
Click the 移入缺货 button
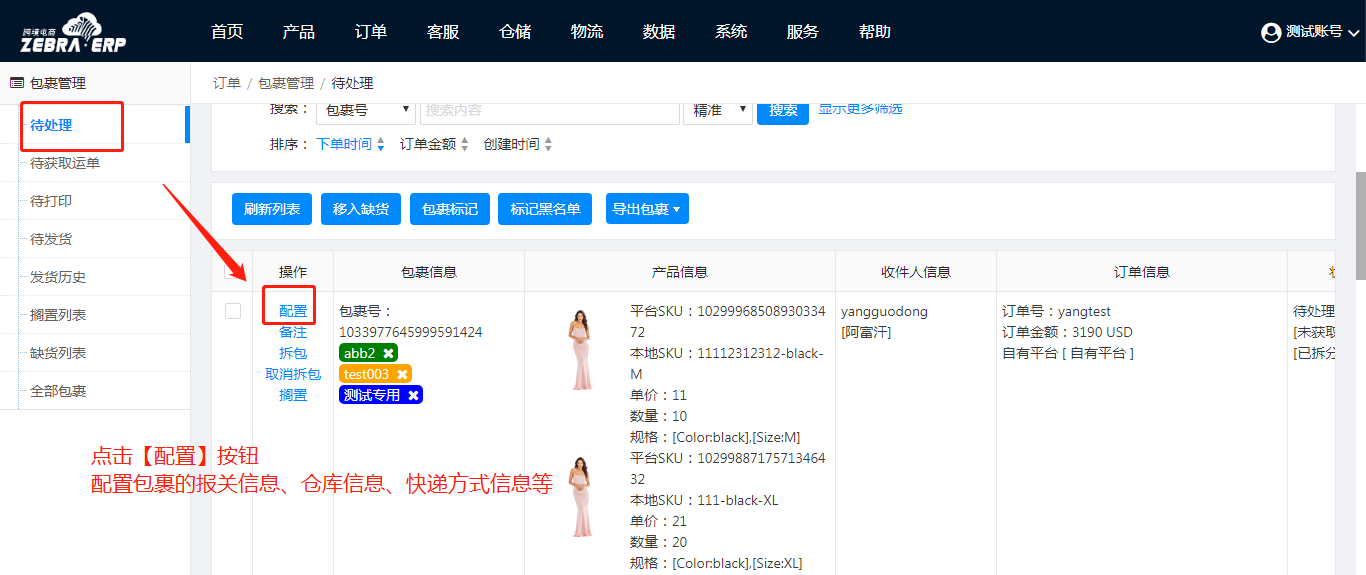click(360, 209)
